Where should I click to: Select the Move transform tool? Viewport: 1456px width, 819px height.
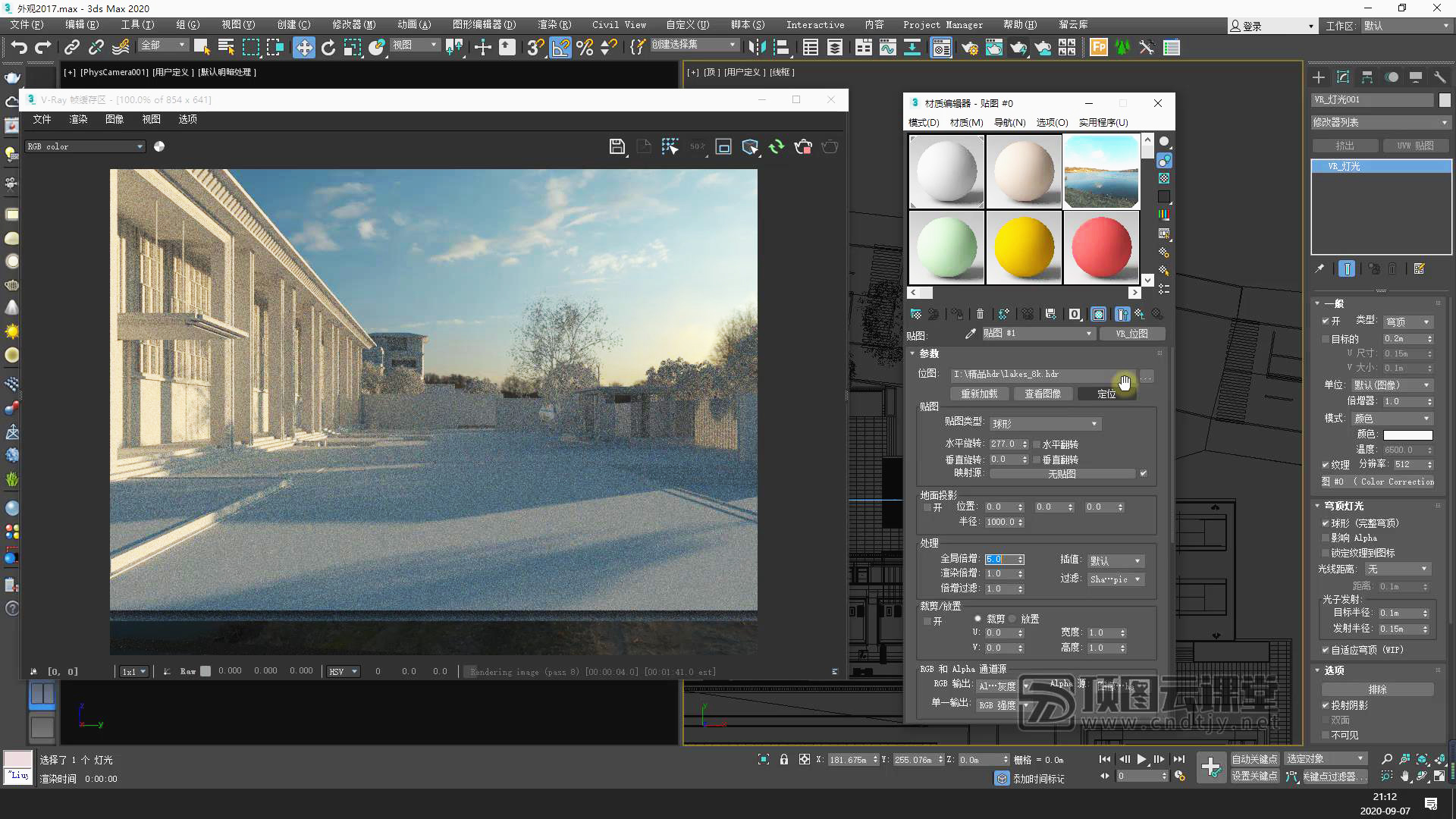pyautogui.click(x=303, y=47)
